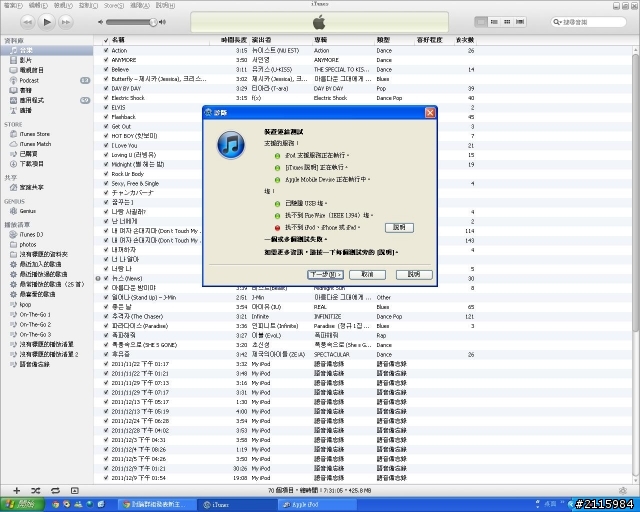Click the add playlist plus button
This screenshot has width=640, height=512.
point(17,490)
